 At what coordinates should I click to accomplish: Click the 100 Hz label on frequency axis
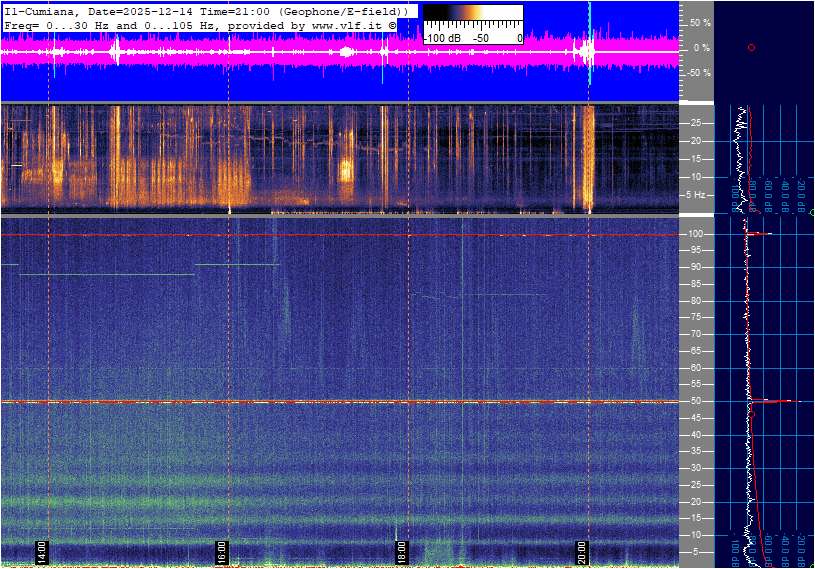[x=696, y=234]
